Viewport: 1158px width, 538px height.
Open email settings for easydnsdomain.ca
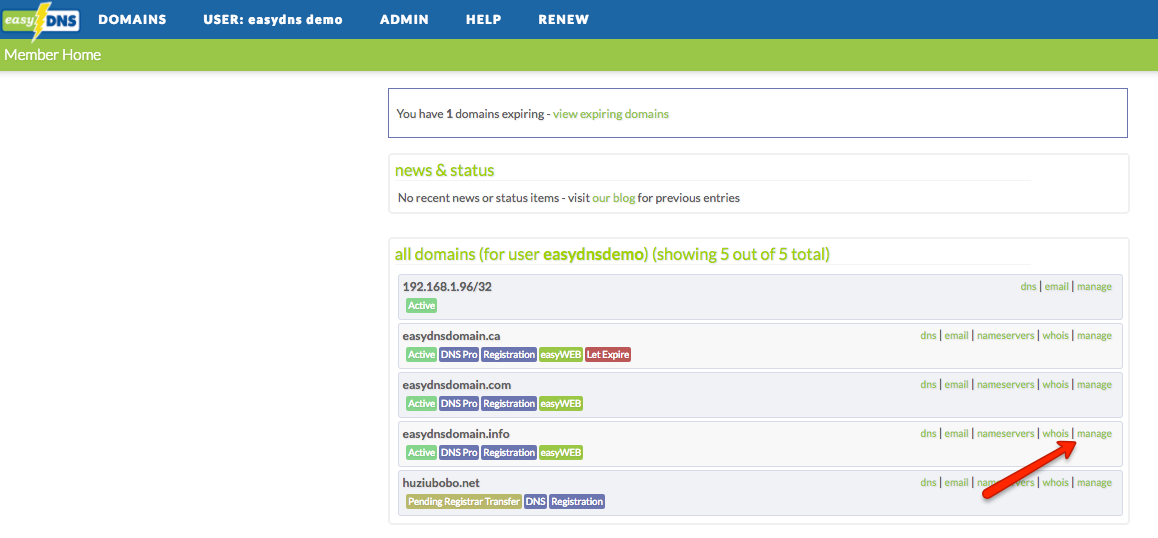pos(956,336)
